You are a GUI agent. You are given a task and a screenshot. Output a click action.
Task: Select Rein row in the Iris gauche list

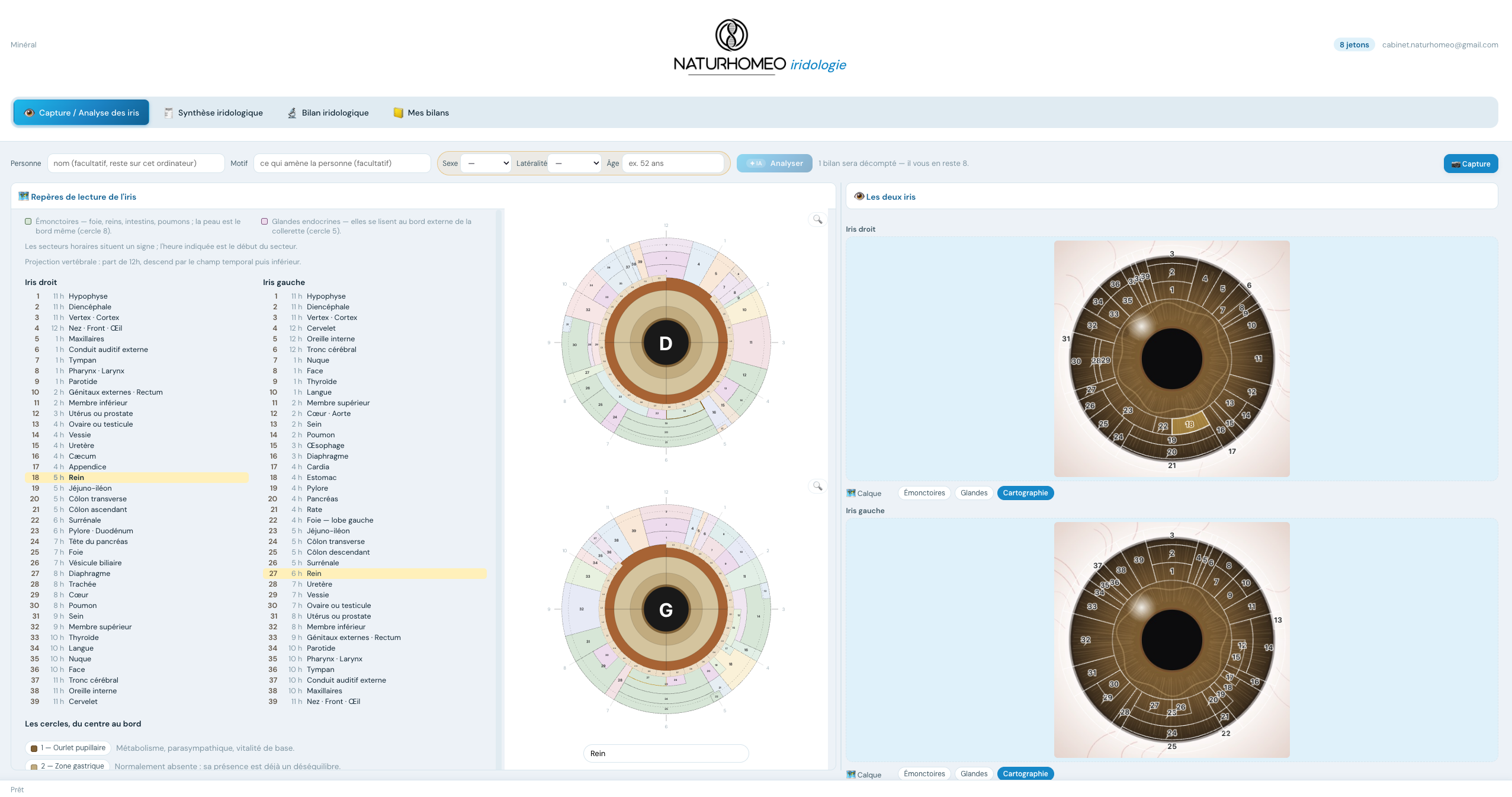coord(374,574)
